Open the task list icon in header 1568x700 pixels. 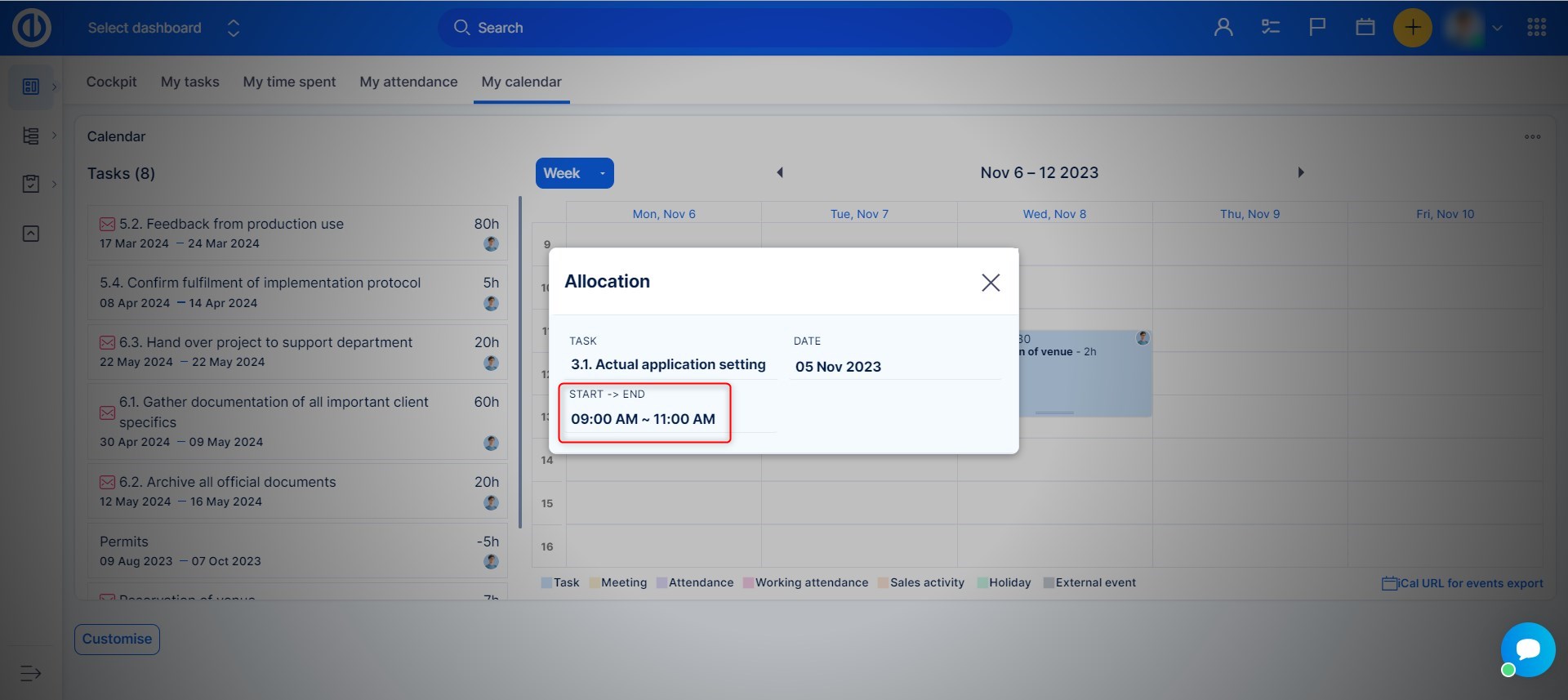(1270, 28)
